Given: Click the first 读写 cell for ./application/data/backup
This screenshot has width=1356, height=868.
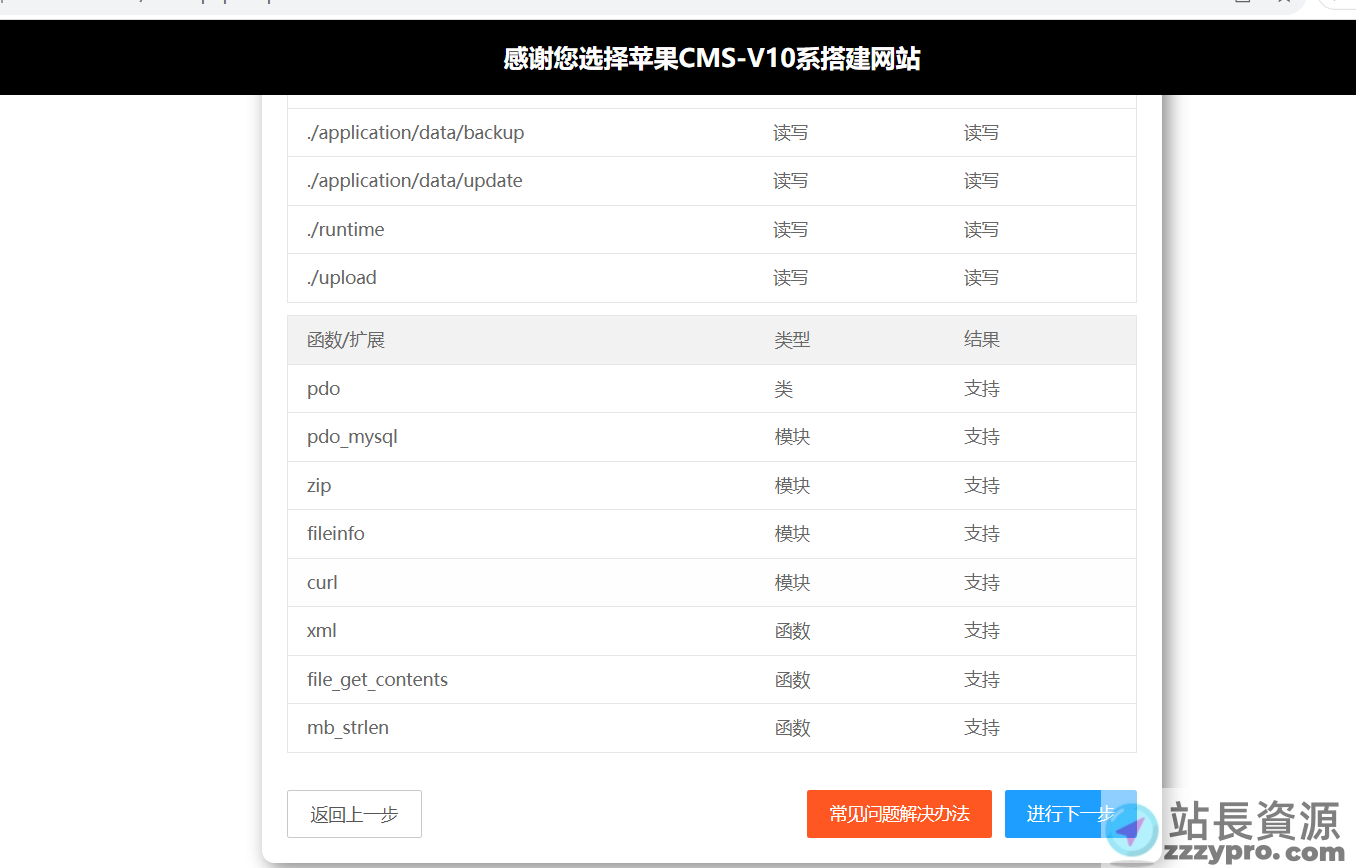Looking at the screenshot, I should coord(790,133).
